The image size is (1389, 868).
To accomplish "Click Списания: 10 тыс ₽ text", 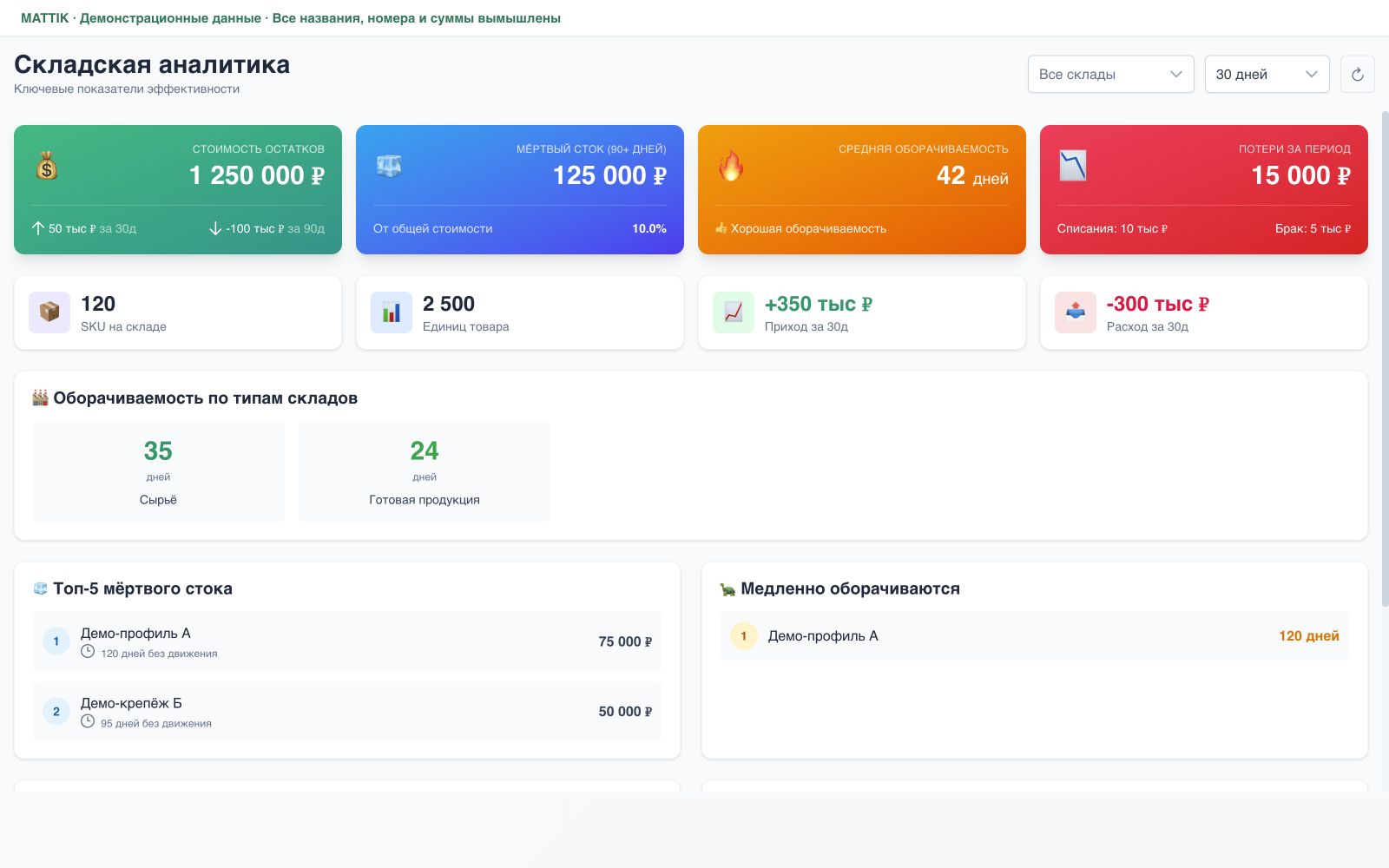I will point(1112,228).
